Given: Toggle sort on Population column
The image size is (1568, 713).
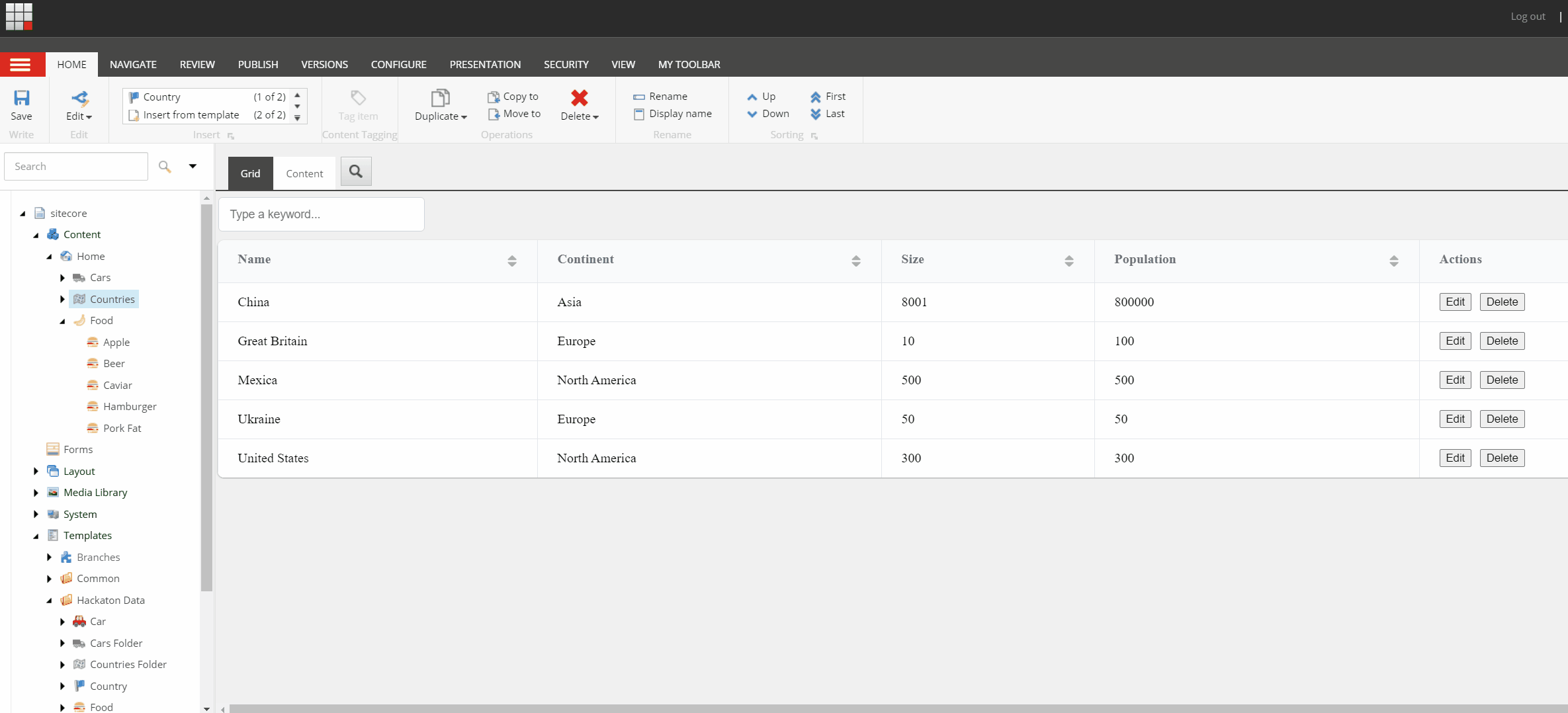Looking at the screenshot, I should point(1393,261).
